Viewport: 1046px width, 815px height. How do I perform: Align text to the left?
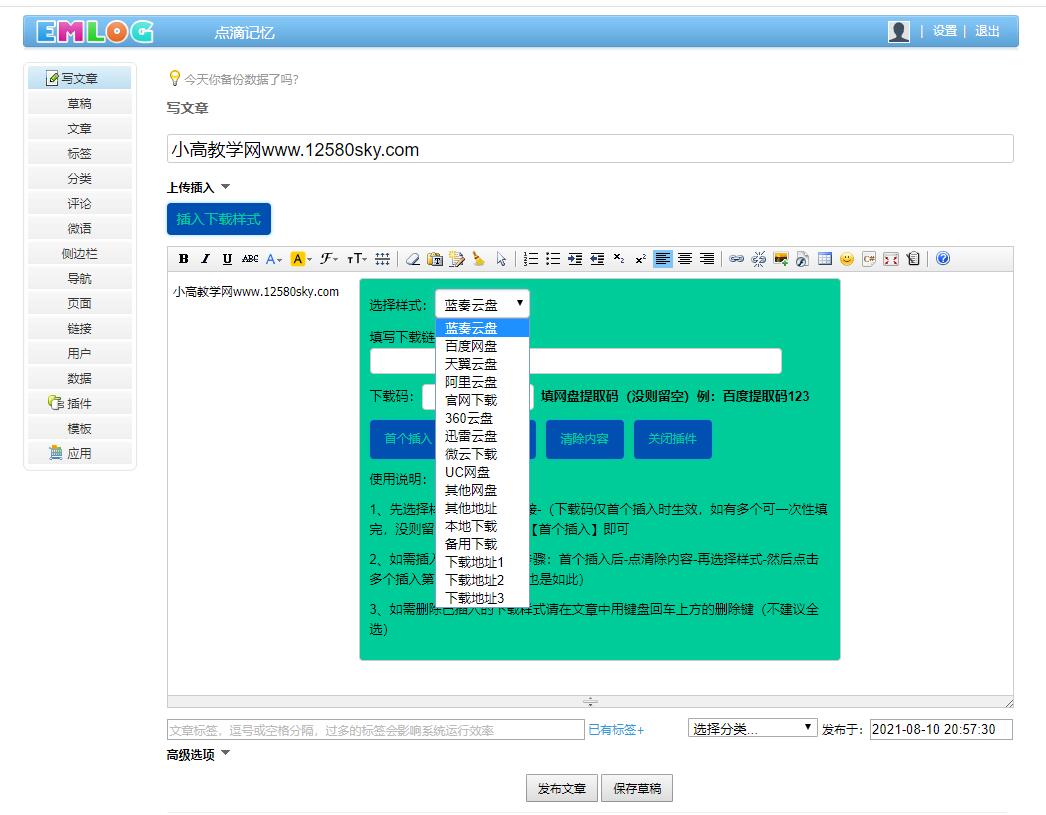(x=663, y=259)
